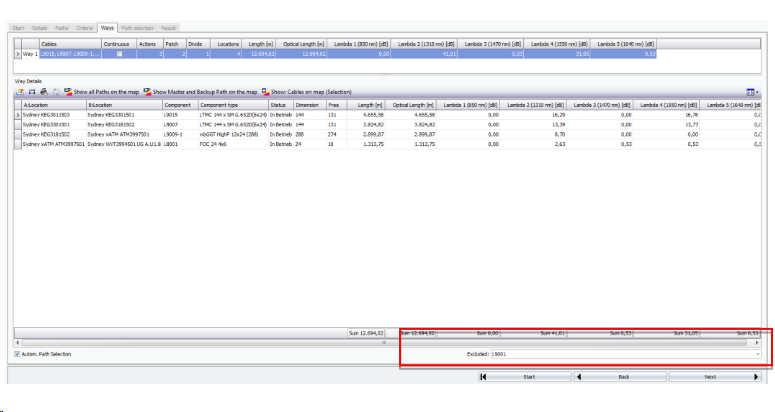Click the row indicator for Sydney KEG3011503
Image resolution: width=775 pixels, height=412 pixels.
click(18, 115)
